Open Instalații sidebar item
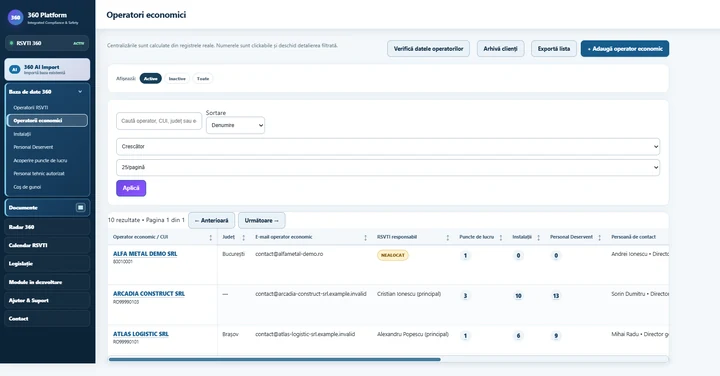Screen dimensions: 720x376 22,134
